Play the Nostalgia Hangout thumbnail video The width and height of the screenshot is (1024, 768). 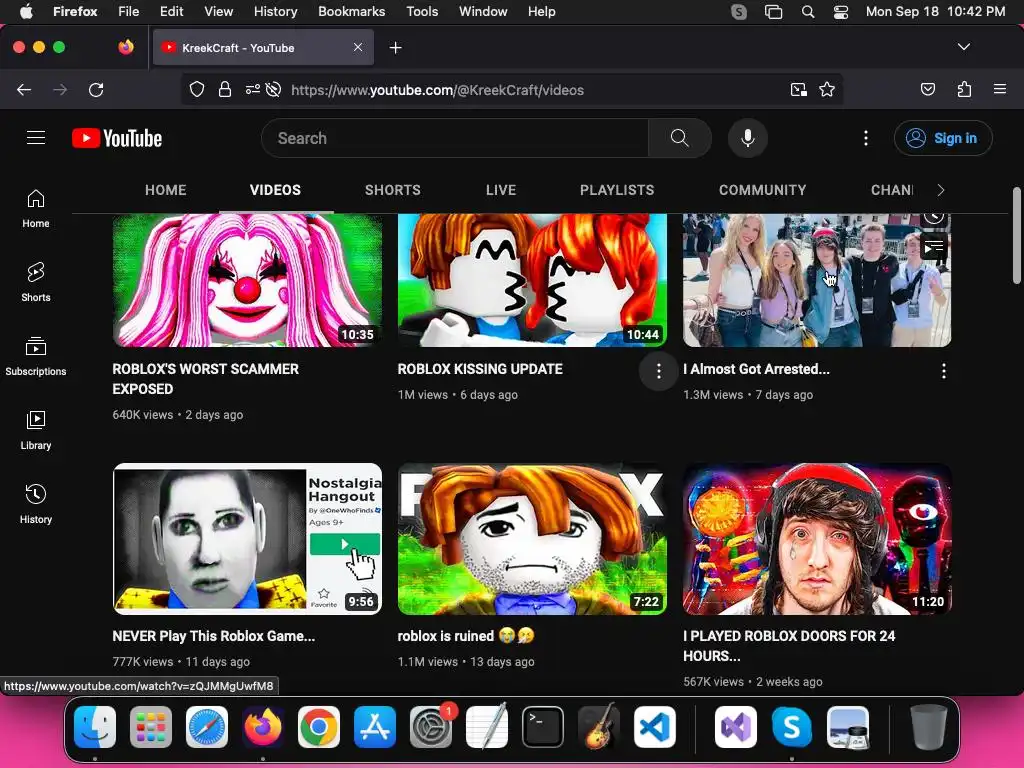(248, 539)
